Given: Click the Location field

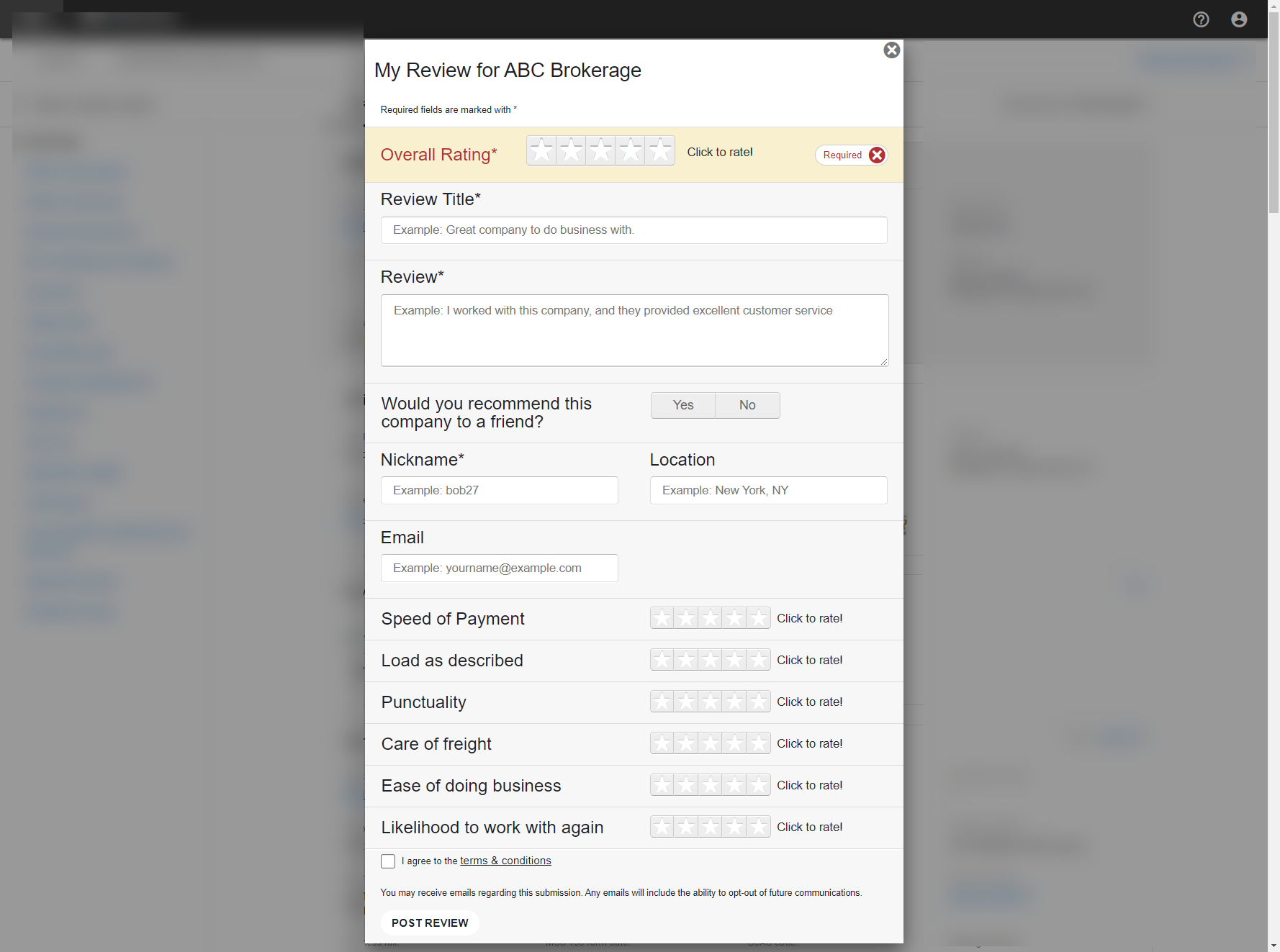Looking at the screenshot, I should pos(768,490).
